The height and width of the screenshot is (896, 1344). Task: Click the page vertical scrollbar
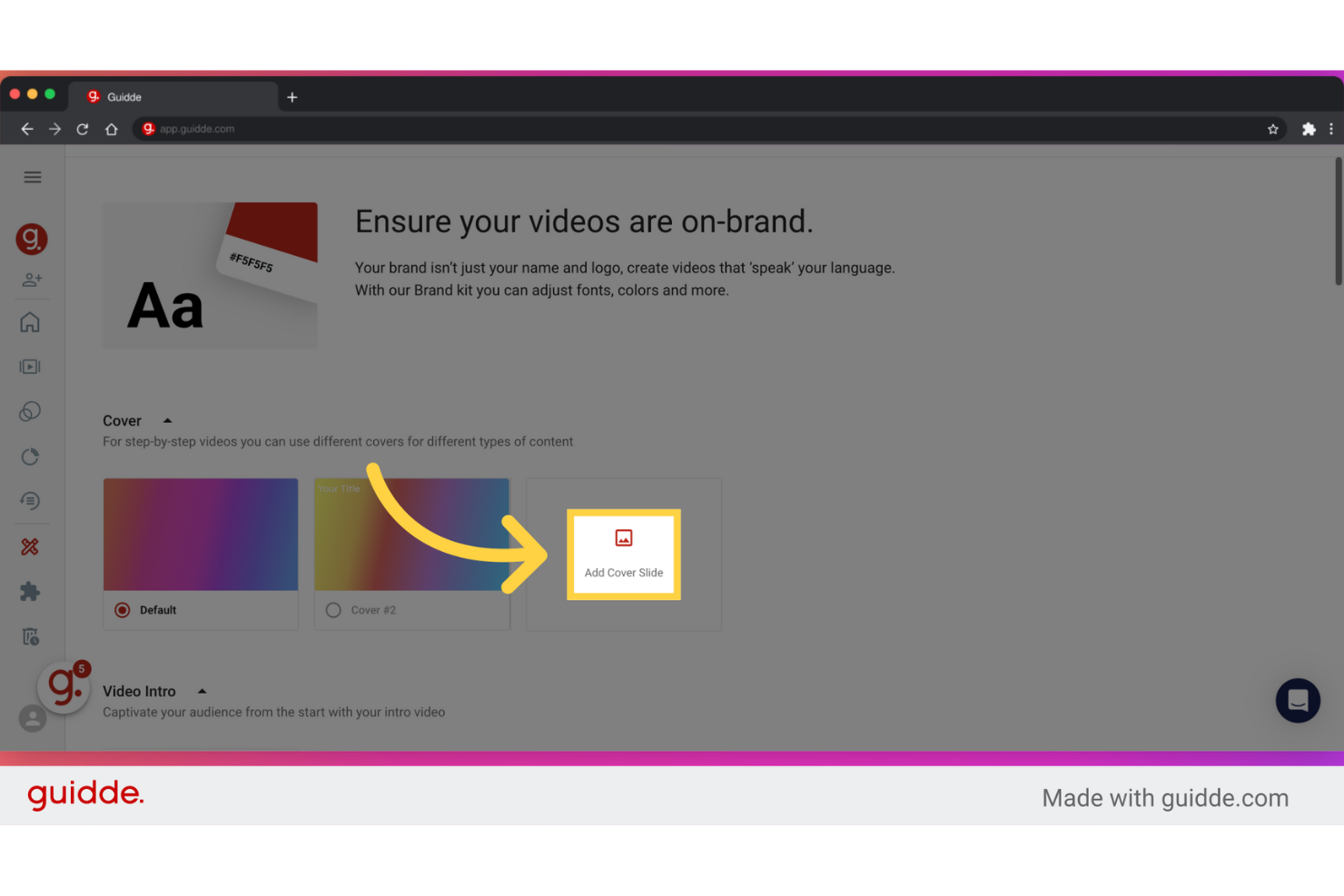[1338, 222]
